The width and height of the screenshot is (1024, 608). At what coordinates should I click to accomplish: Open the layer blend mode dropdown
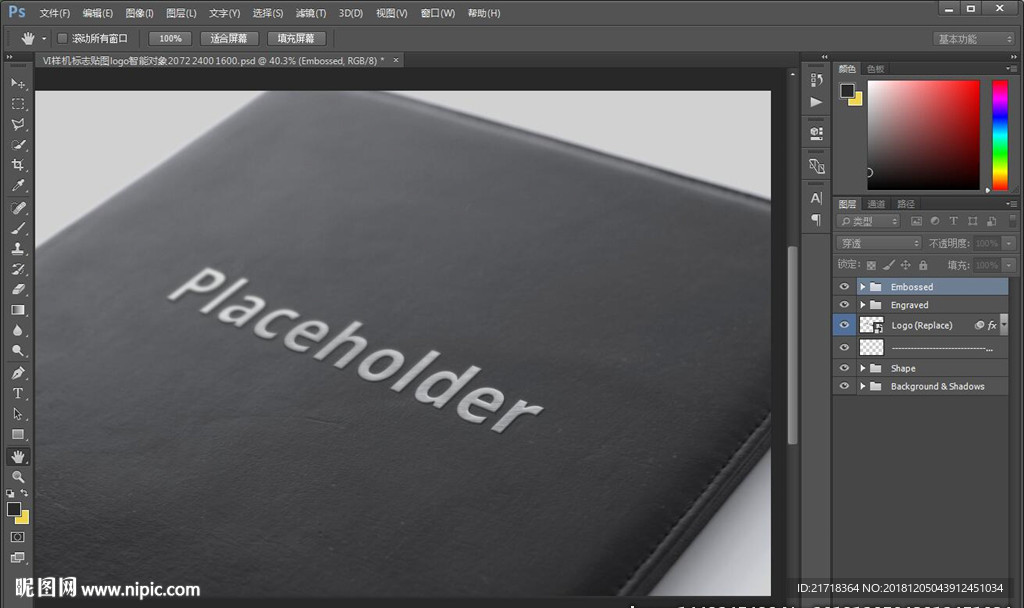pyautogui.click(x=878, y=243)
